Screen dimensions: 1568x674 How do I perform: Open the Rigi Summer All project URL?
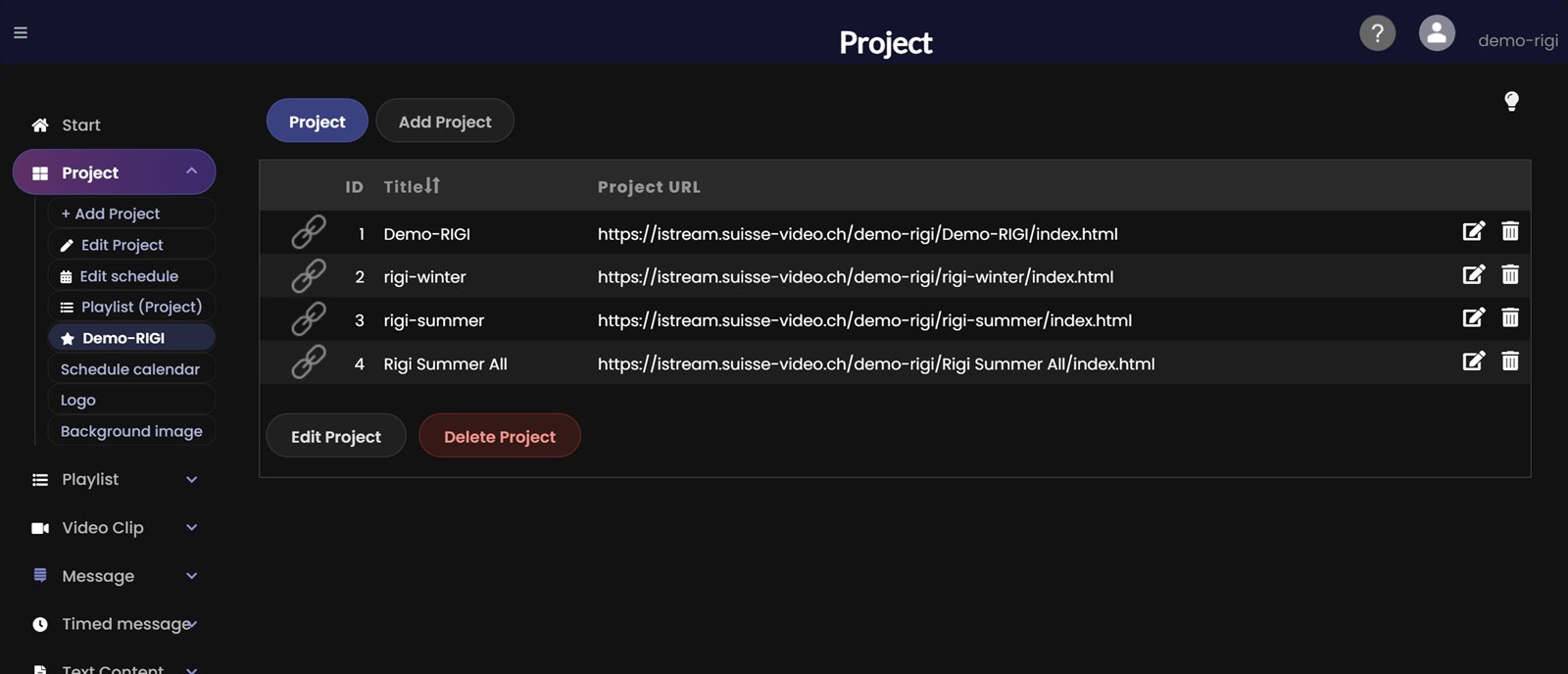click(x=876, y=363)
